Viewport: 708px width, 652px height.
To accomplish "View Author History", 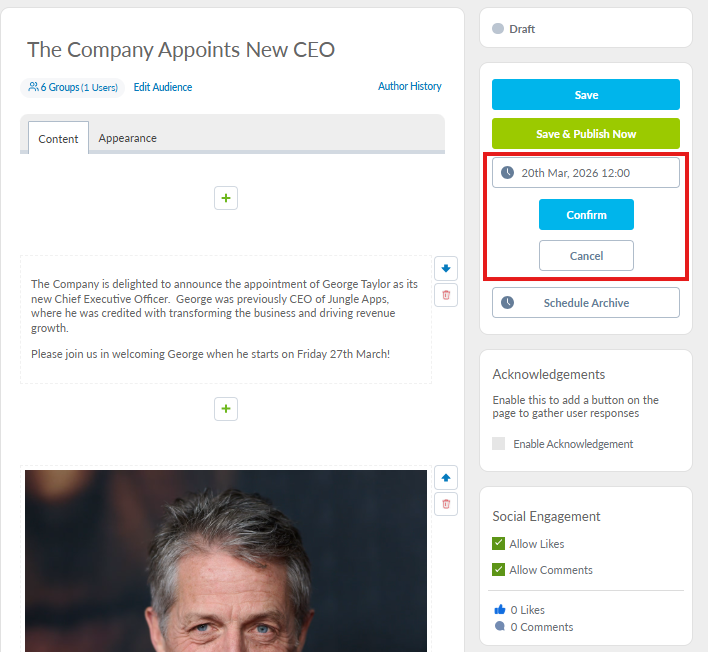I will [x=409, y=87].
